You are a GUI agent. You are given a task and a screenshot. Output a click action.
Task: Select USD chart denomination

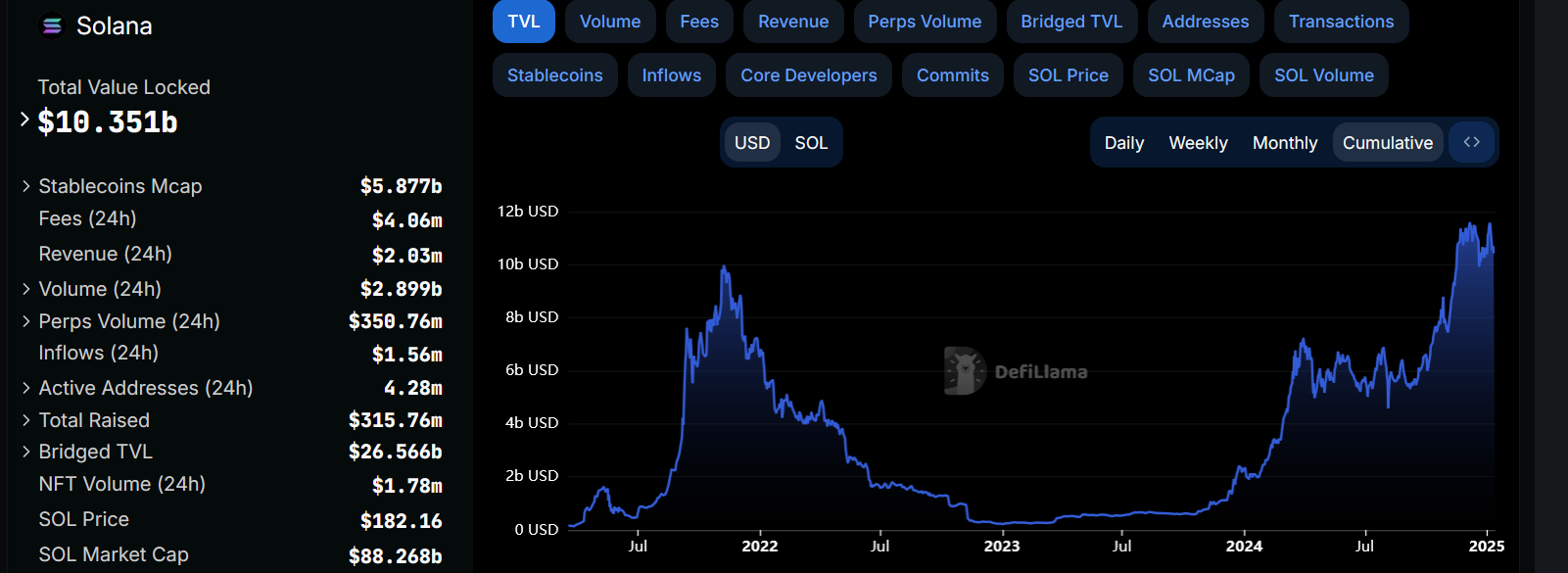pos(752,143)
